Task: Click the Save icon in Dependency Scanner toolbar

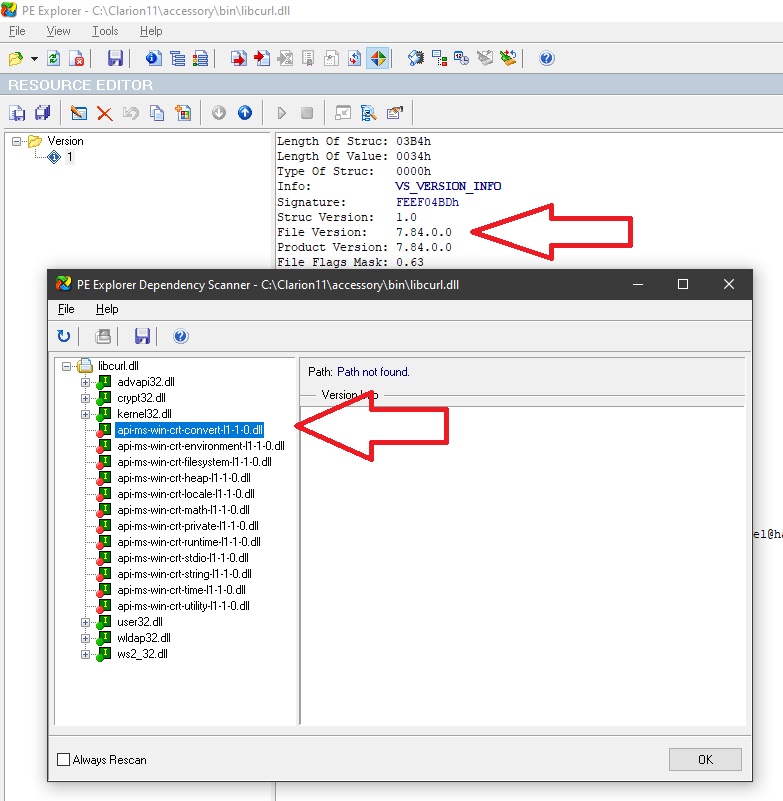Action: click(141, 336)
